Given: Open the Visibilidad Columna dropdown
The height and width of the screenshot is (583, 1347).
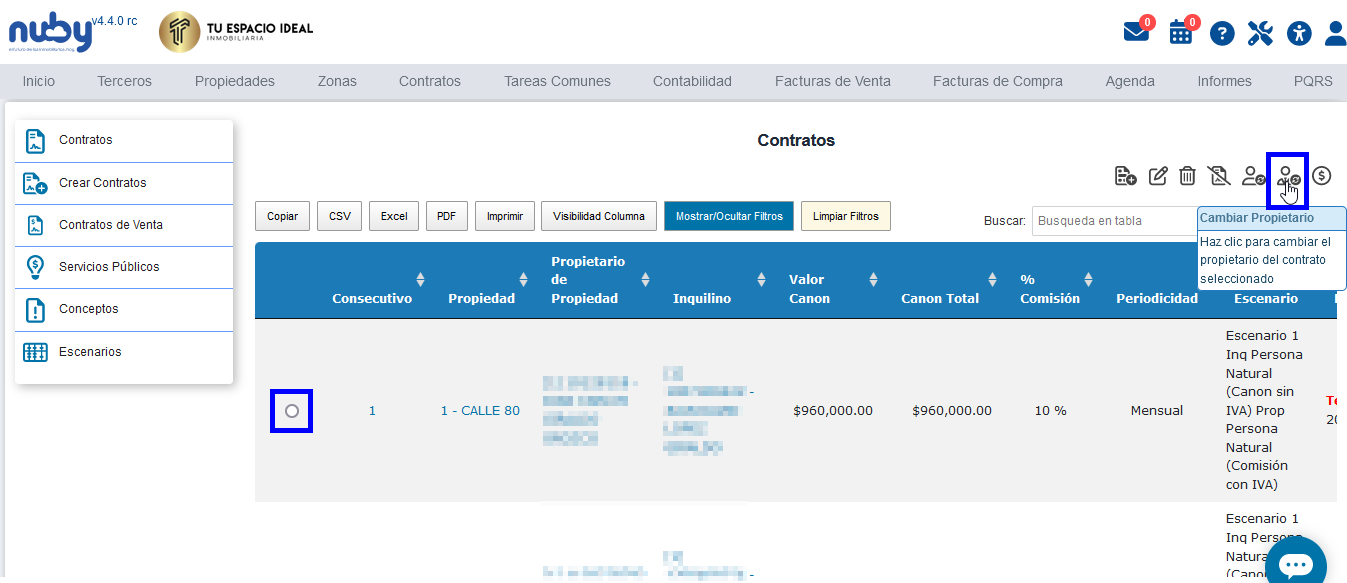Looking at the screenshot, I should coord(599,216).
